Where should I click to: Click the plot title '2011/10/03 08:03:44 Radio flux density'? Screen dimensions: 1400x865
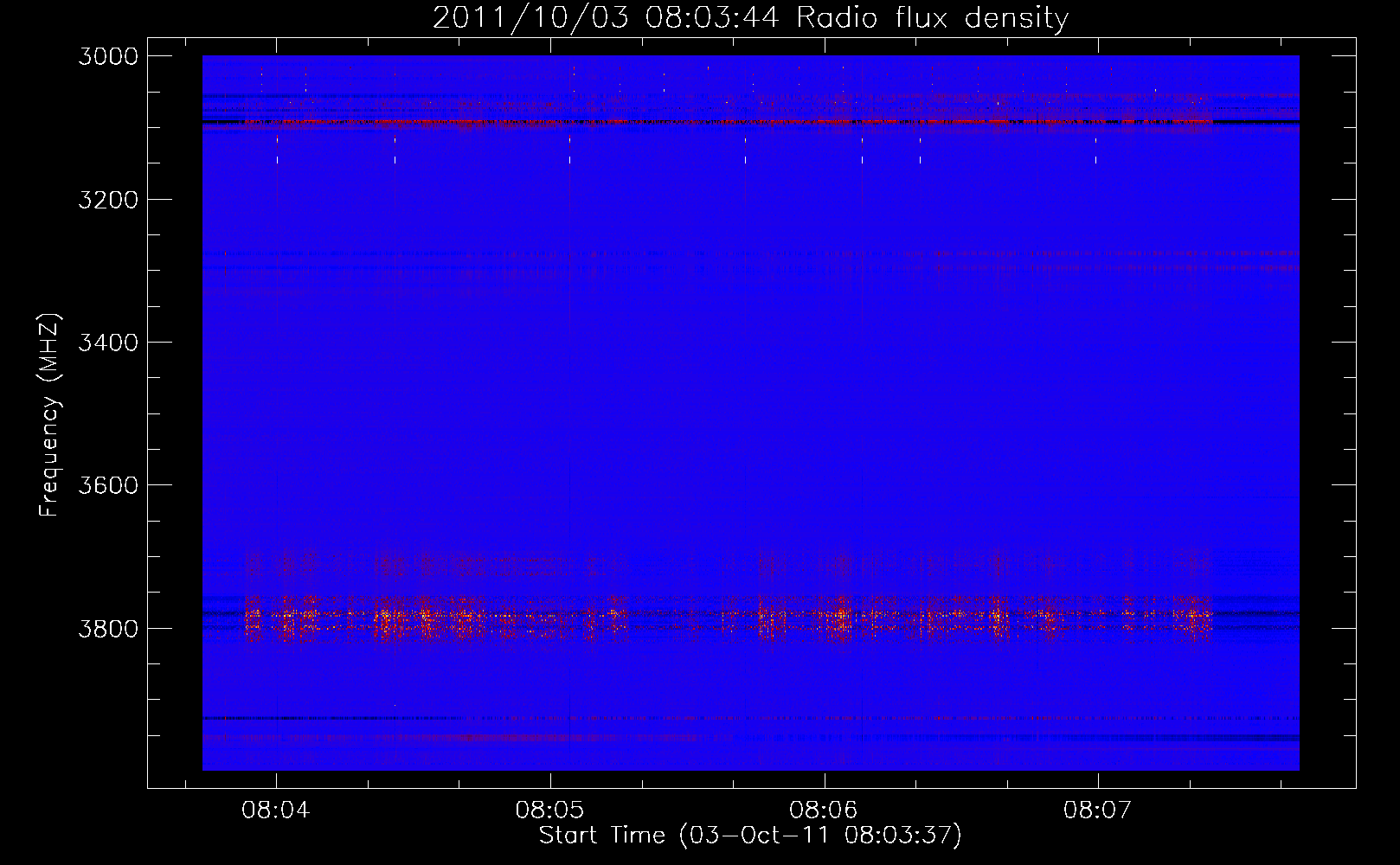click(x=750, y=17)
